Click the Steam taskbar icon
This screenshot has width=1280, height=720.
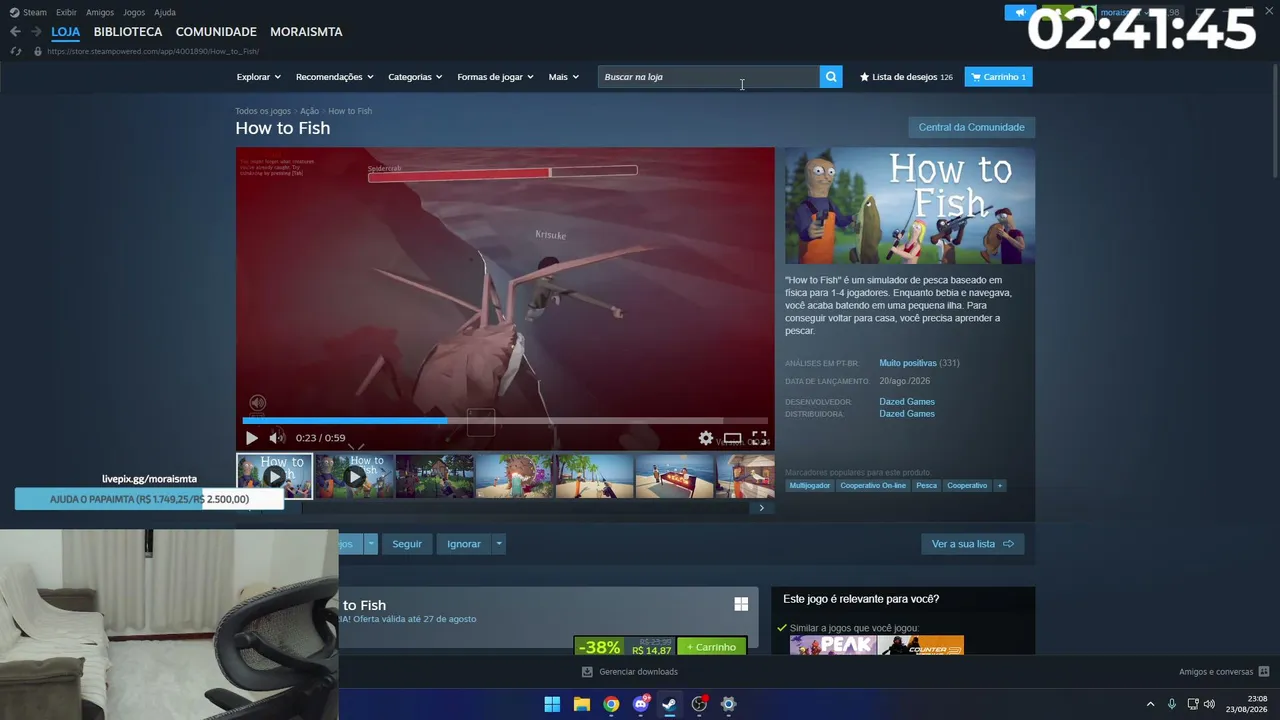670,704
